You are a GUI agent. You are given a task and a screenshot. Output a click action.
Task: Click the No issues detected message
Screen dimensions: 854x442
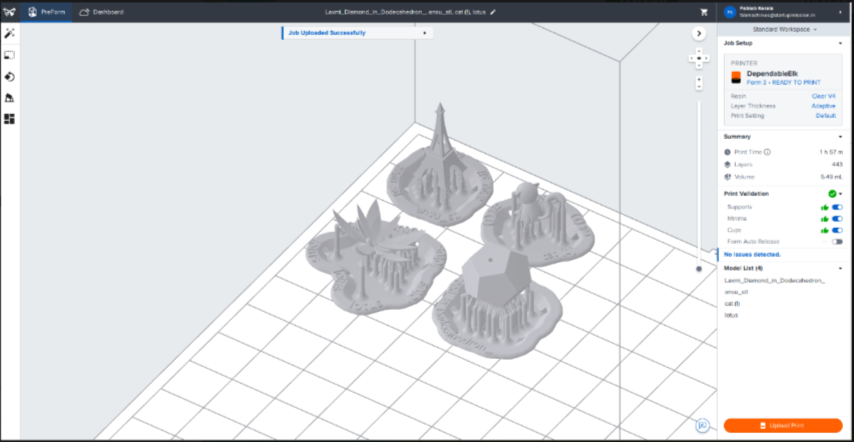(753, 254)
